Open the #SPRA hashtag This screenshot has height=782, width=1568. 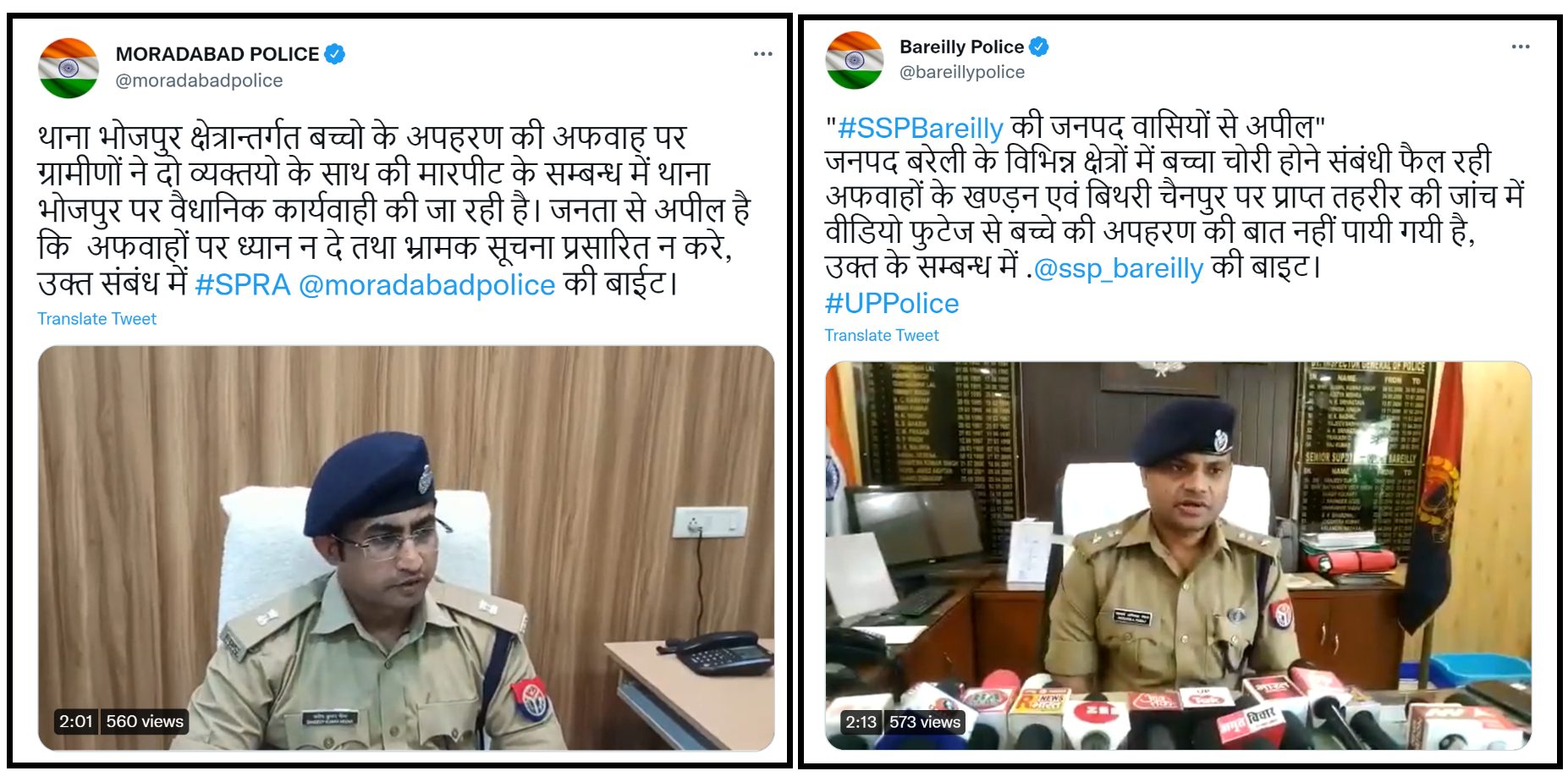click(x=243, y=284)
